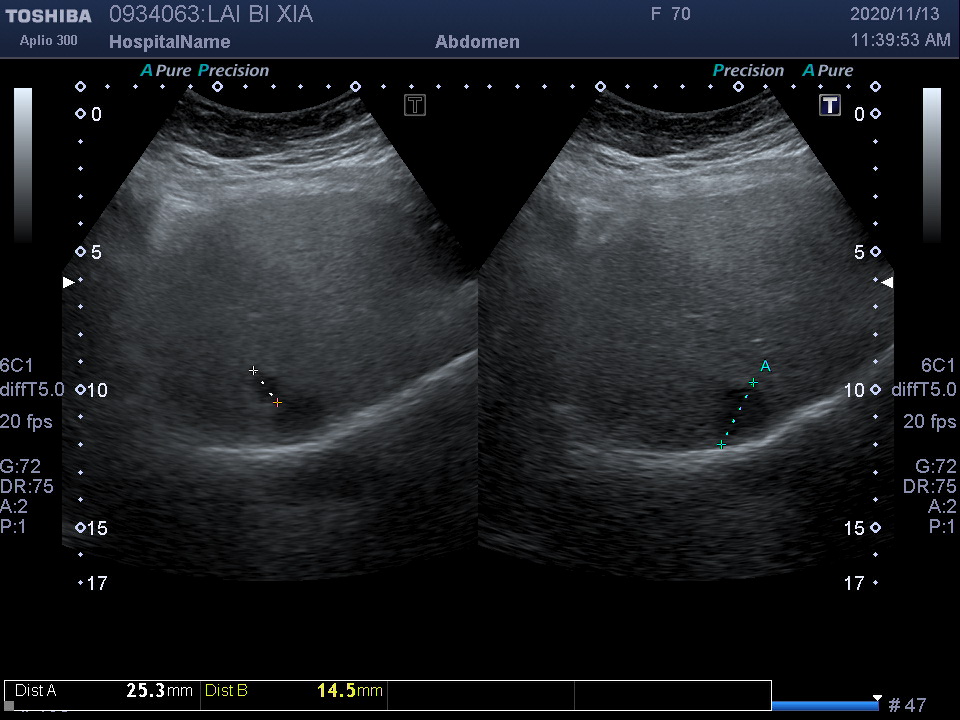Click the 14.5 mm measurement value

[350, 691]
